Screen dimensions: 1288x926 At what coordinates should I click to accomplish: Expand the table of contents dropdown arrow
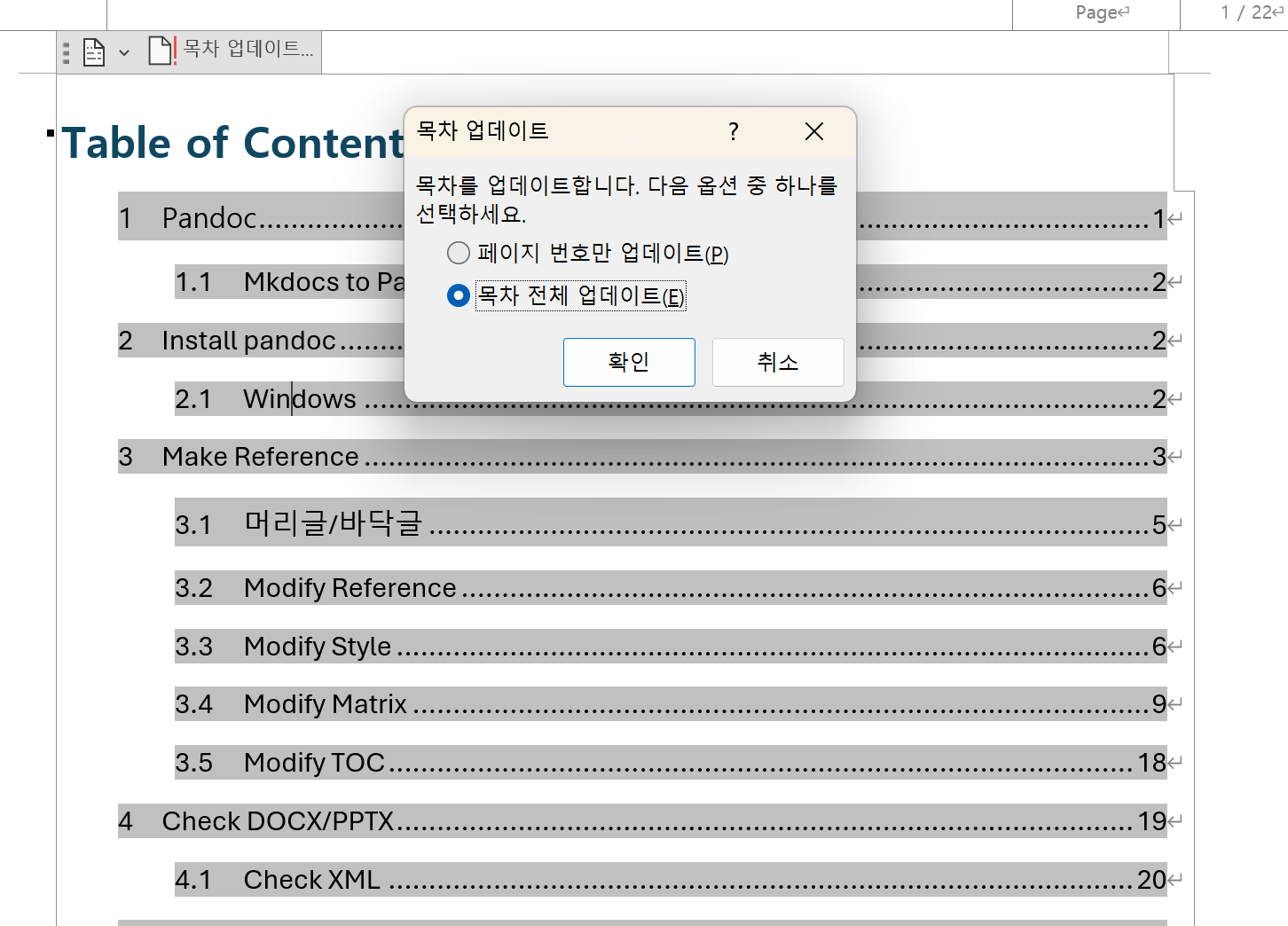point(124,52)
